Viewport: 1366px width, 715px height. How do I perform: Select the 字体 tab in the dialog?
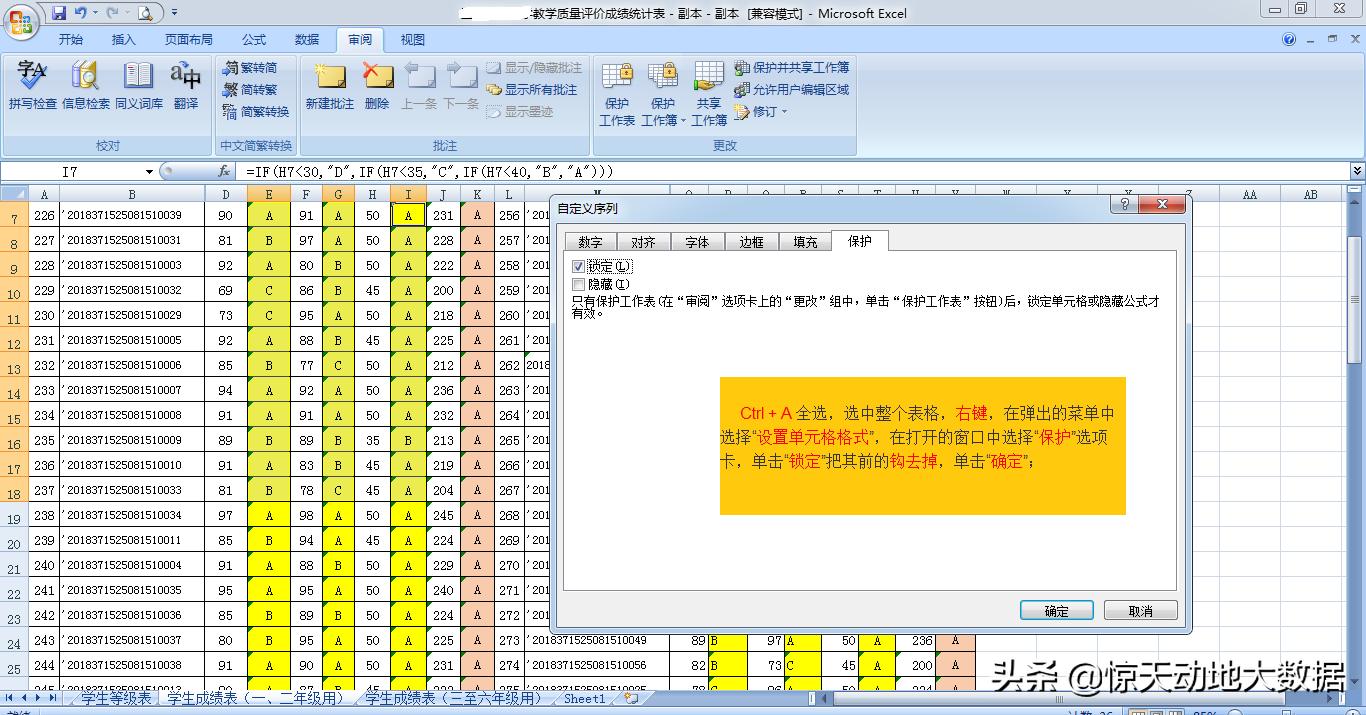696,241
